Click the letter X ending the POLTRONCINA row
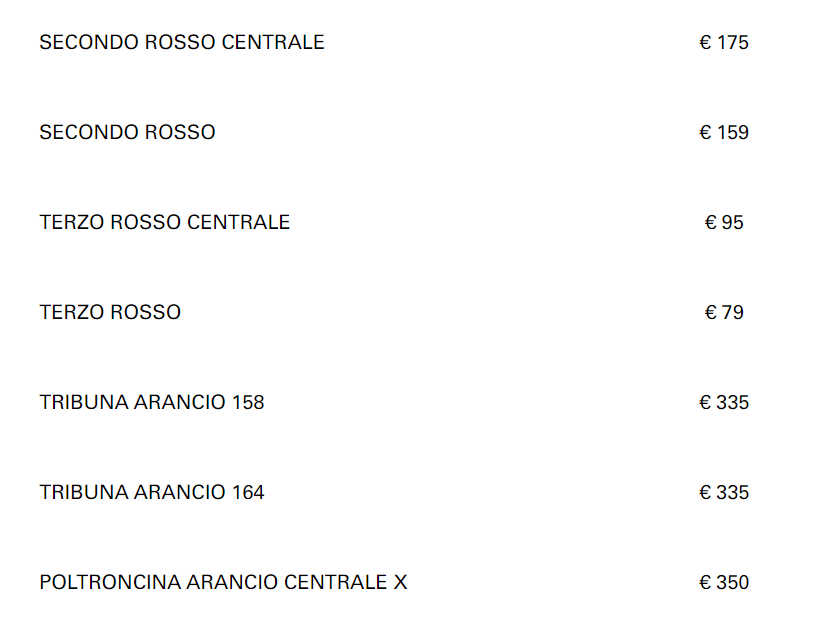The width and height of the screenshot is (822, 626). coord(400,583)
